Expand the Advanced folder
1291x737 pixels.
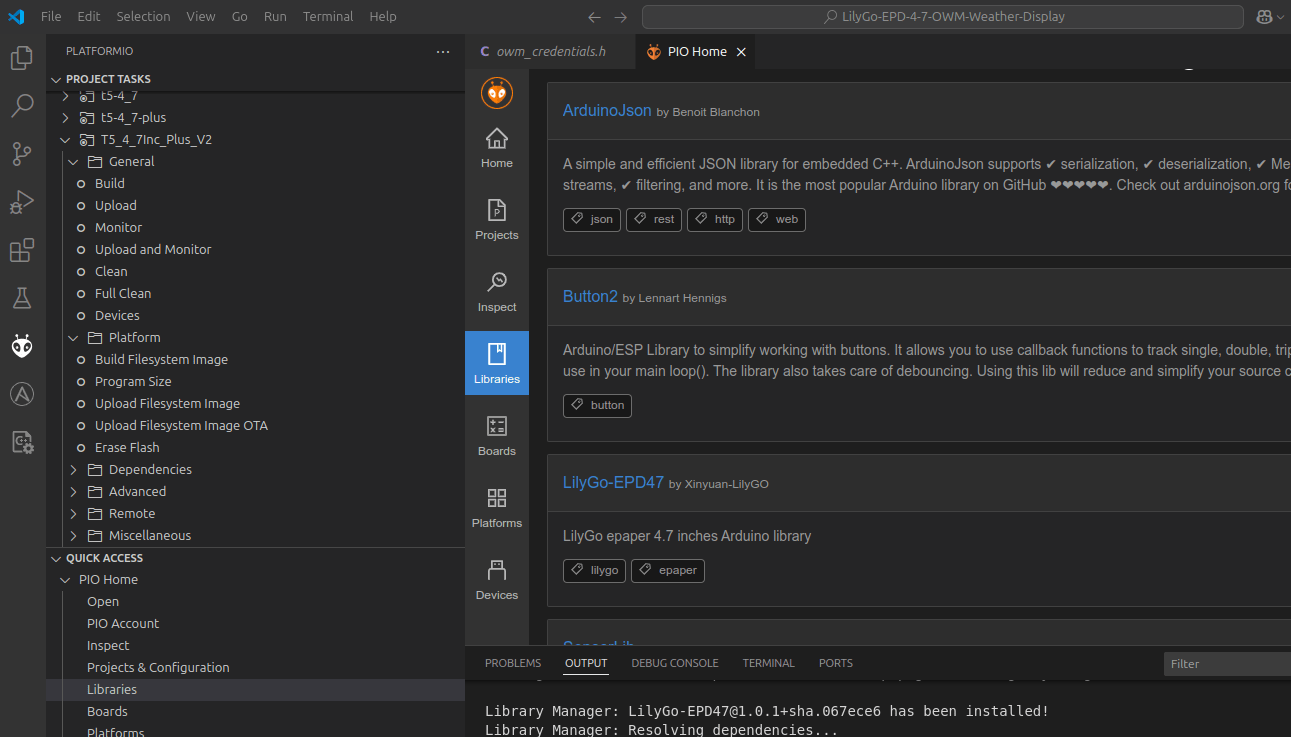pos(73,492)
